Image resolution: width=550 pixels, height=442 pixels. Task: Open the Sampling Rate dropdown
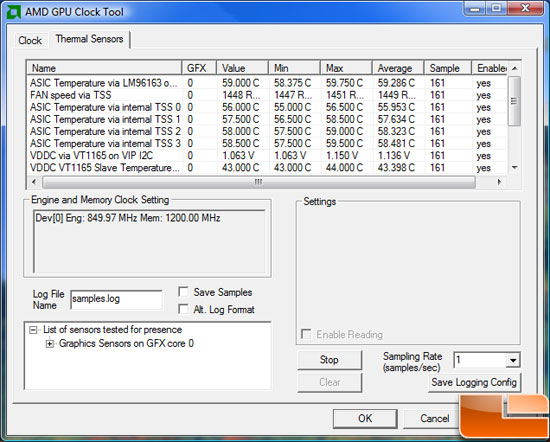pos(513,360)
